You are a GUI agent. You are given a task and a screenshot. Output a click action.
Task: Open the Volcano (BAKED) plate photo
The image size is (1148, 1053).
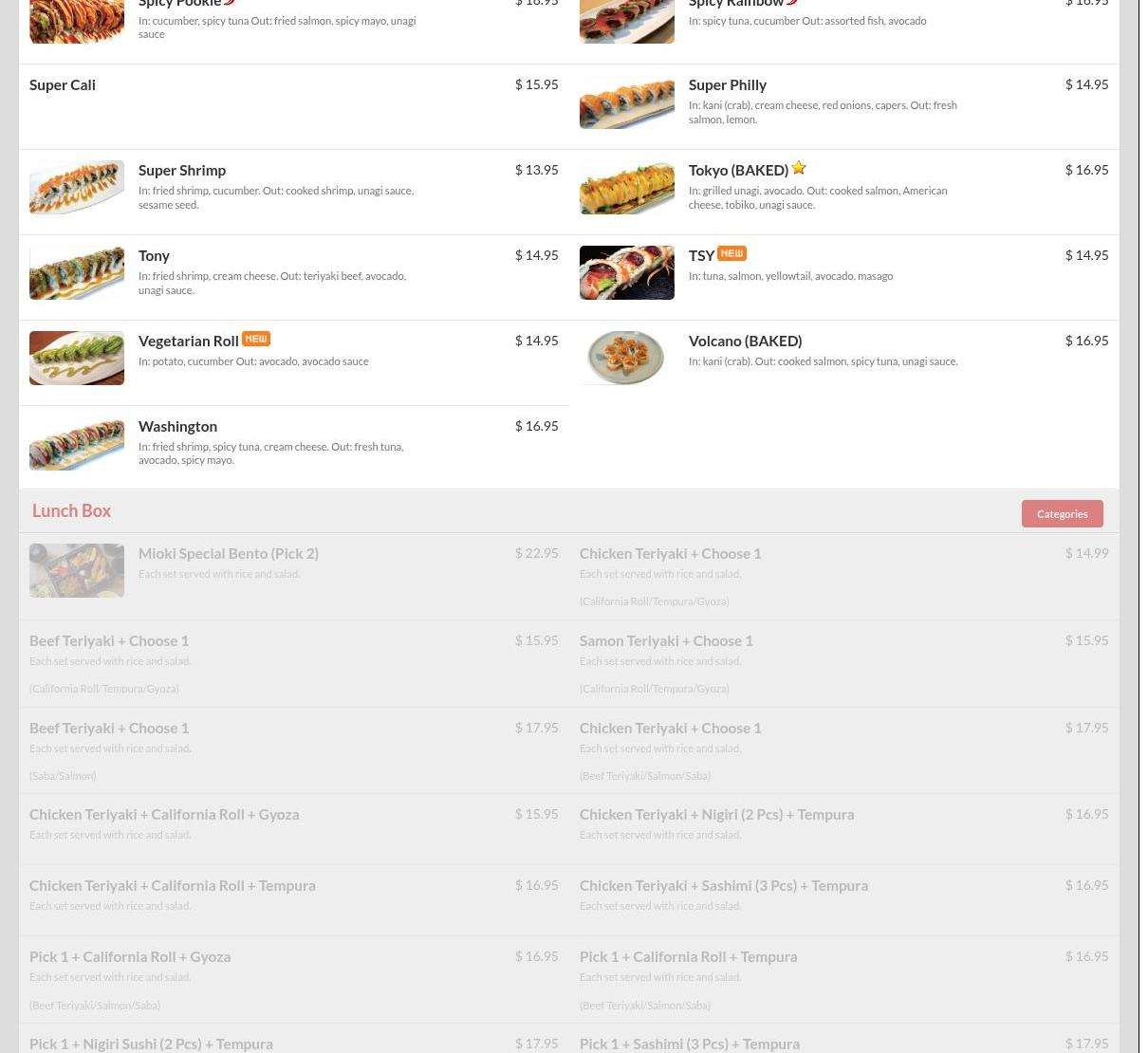point(627,358)
